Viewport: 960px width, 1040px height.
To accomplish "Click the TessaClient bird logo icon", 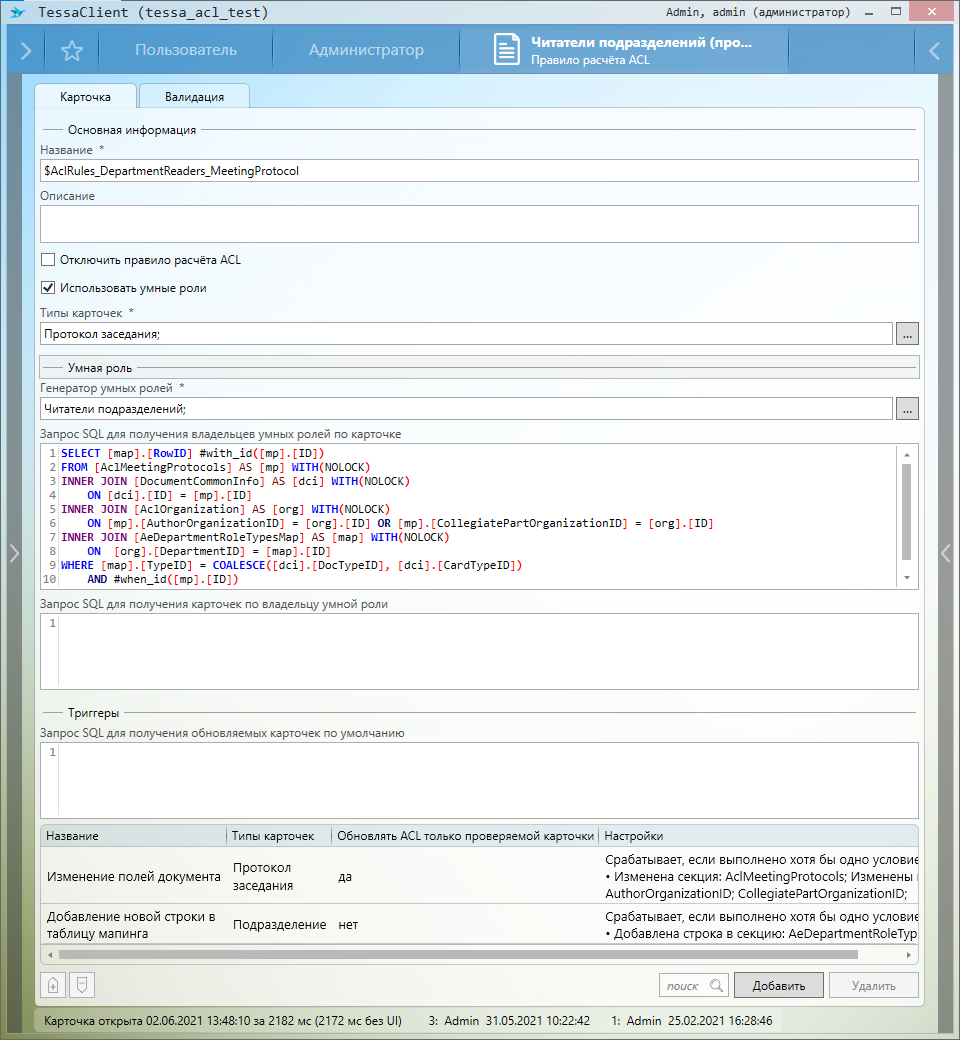I will (x=16, y=12).
